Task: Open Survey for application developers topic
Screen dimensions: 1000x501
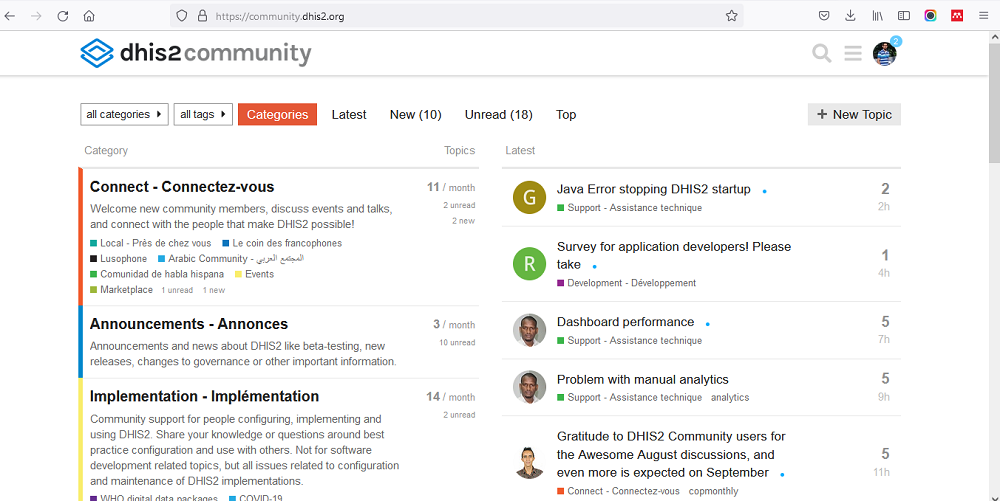Action: point(673,256)
